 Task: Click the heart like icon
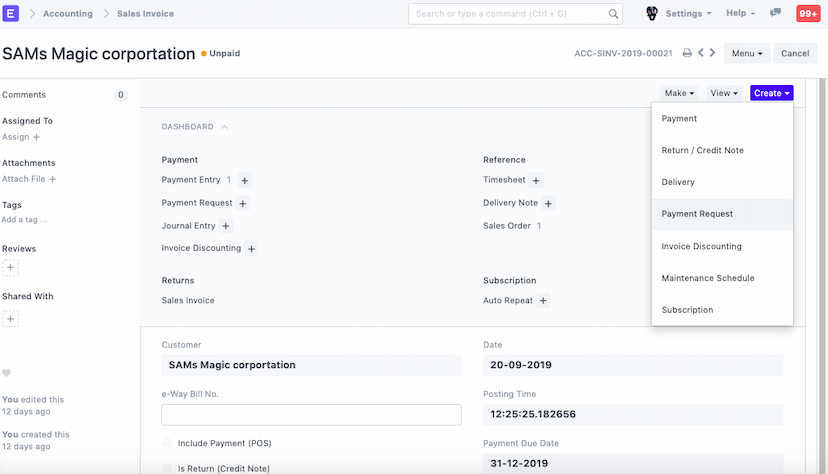pyautogui.click(x=6, y=373)
